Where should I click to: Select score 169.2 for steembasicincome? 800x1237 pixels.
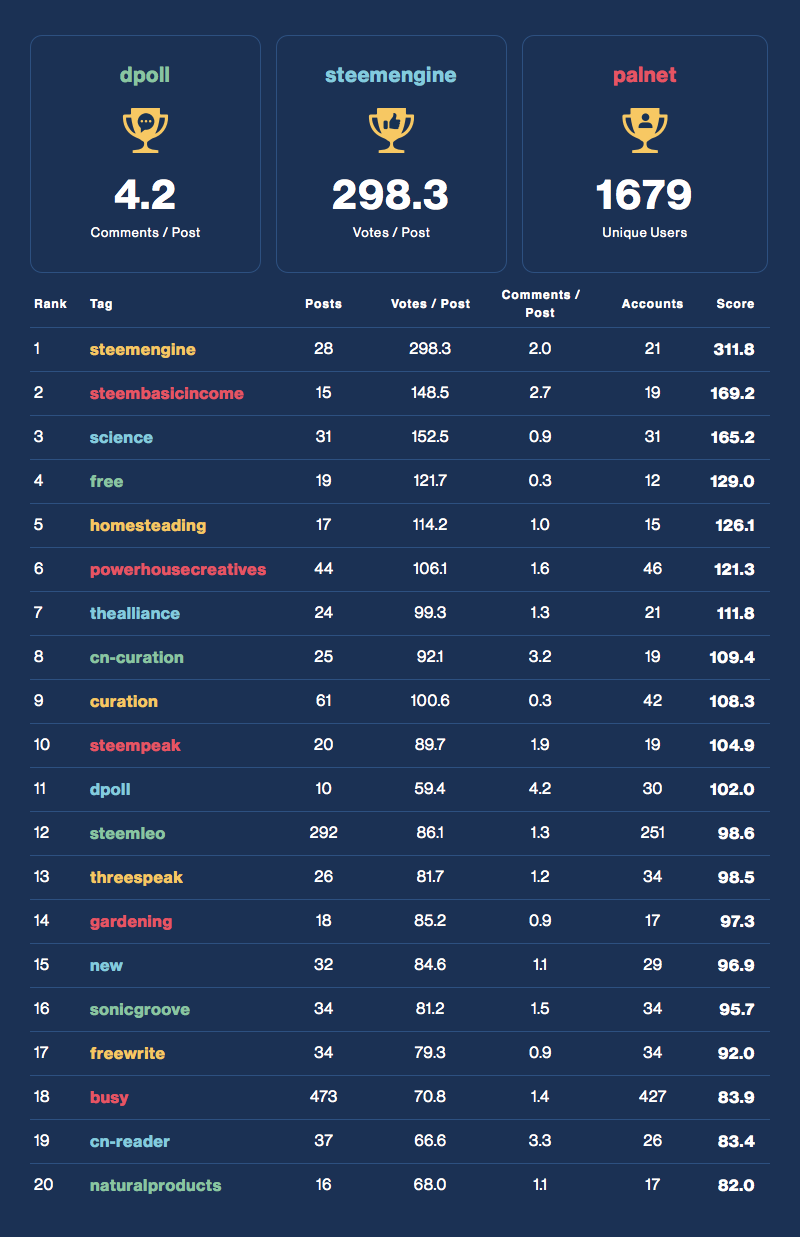(733, 393)
